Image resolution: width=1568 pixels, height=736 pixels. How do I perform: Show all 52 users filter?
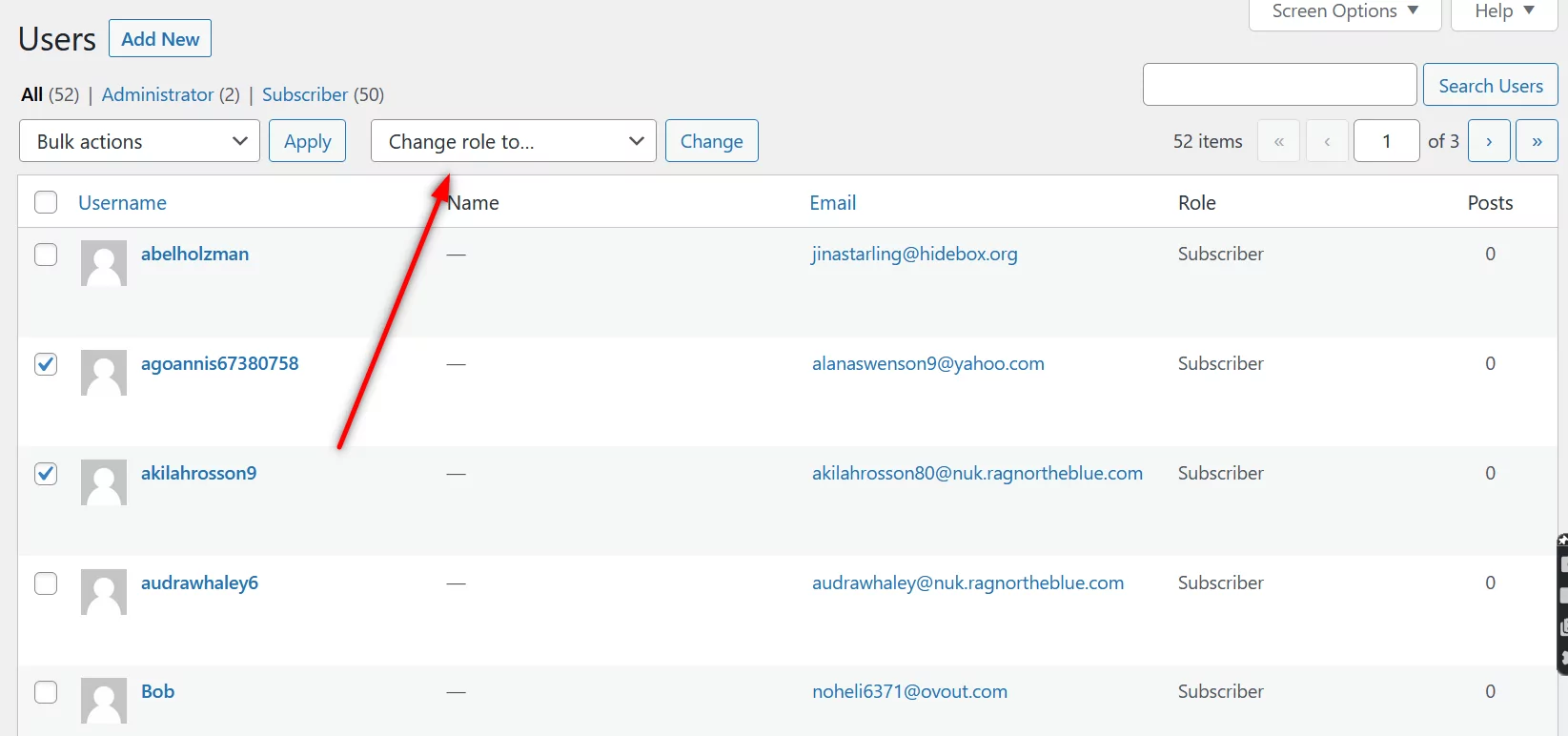pyautogui.click(x=50, y=94)
